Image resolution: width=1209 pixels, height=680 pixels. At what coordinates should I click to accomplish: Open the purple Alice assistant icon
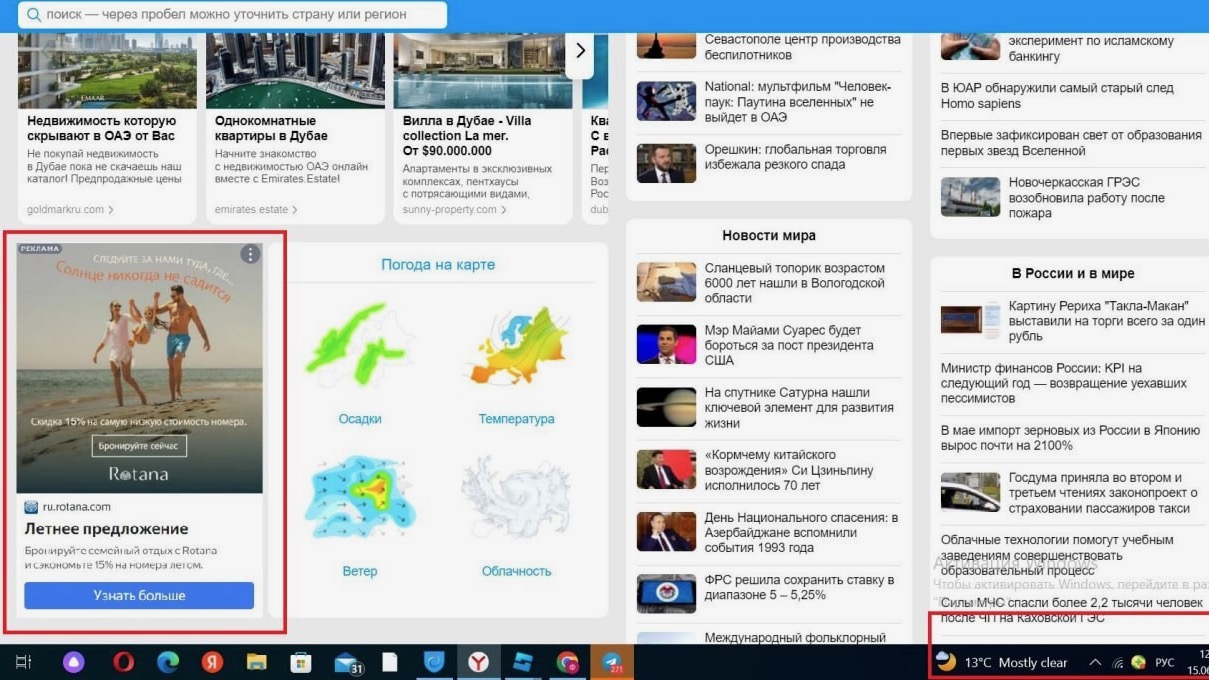coord(74,662)
